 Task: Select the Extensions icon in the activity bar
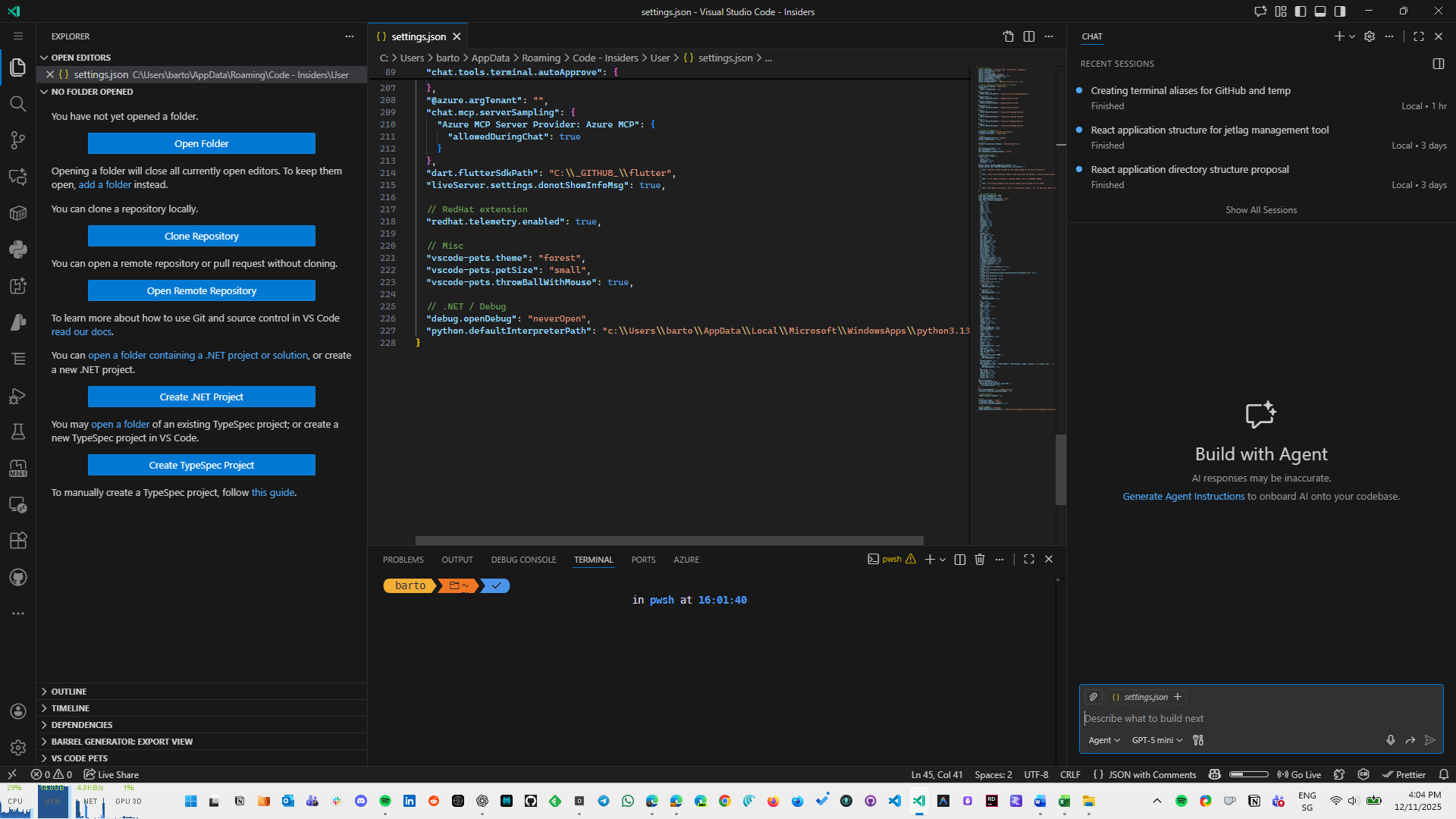(x=18, y=540)
